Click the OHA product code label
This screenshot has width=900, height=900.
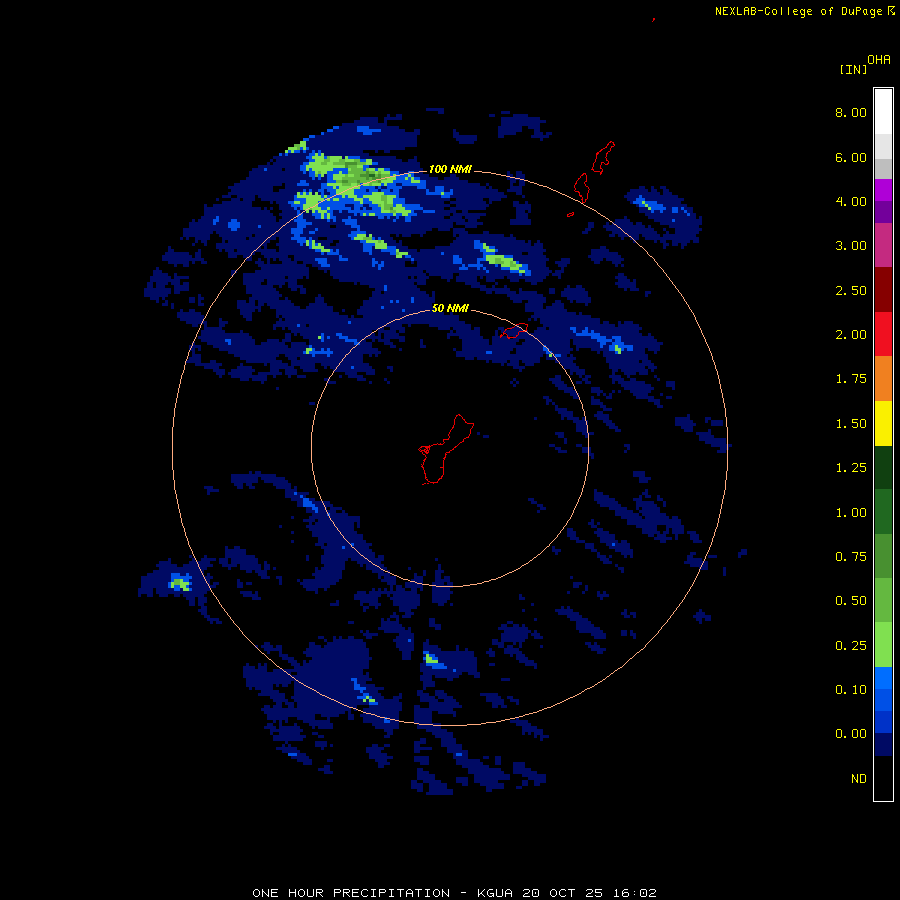[x=879, y=60]
